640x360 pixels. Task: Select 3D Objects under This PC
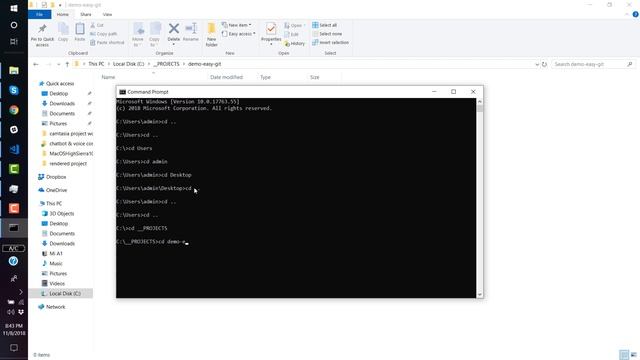62,213
